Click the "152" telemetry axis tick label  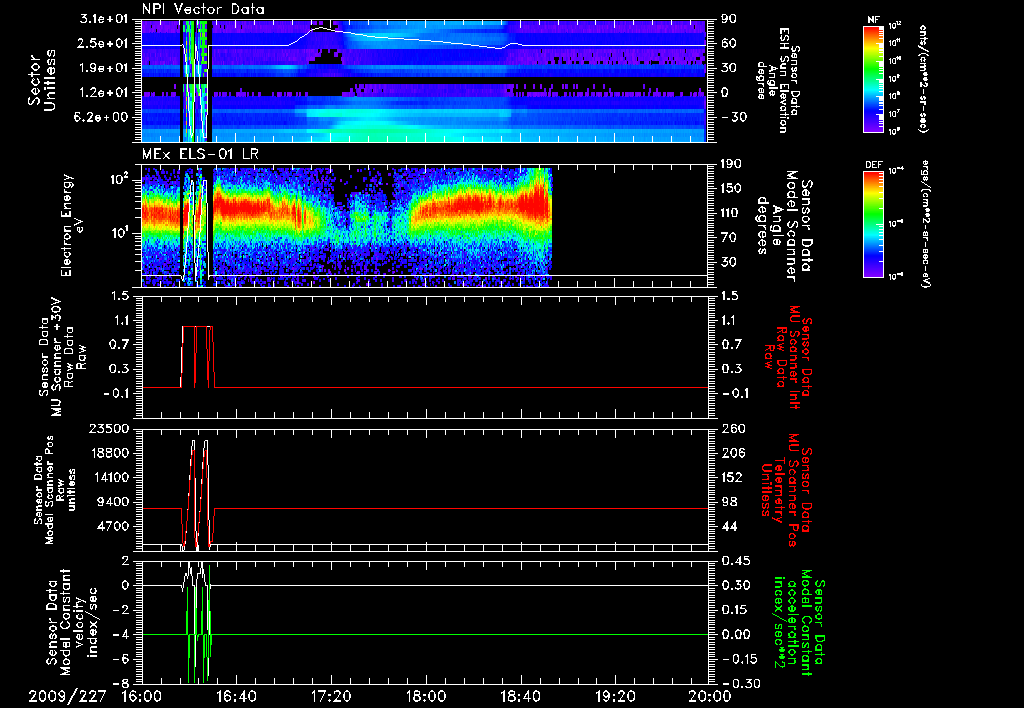pos(732,477)
